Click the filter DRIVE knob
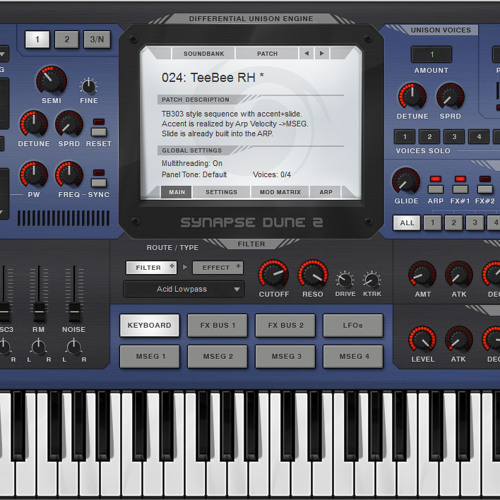This screenshot has width=500, height=500. point(345,280)
